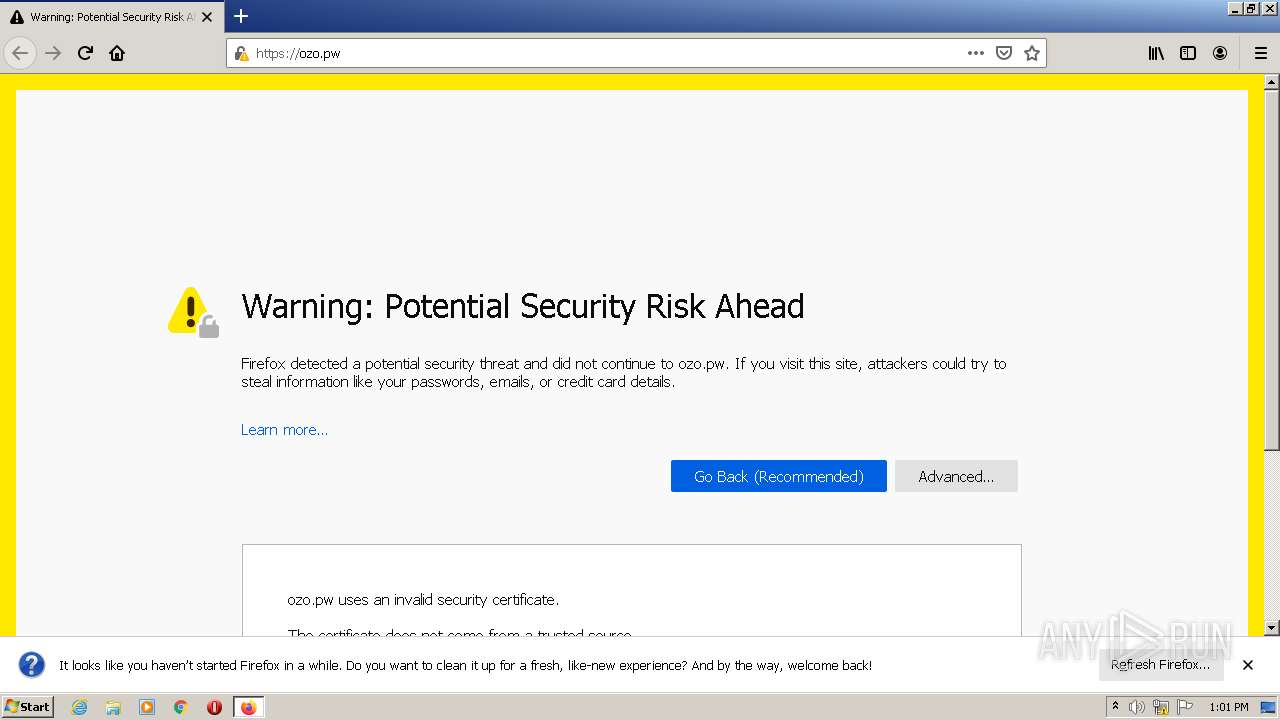Bookmark this page with star icon
1280x720 pixels.
[1032, 53]
